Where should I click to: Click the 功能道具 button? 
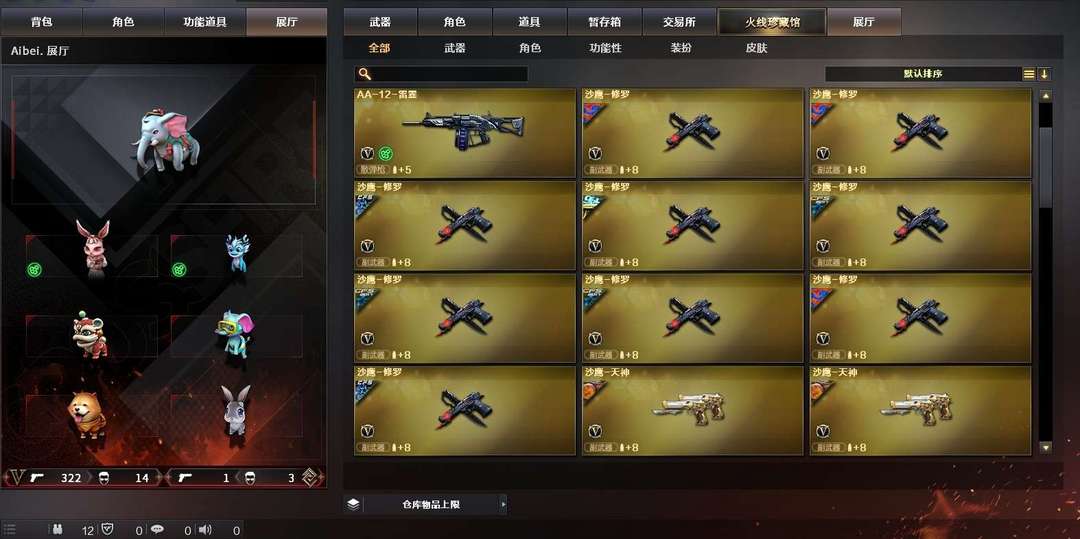point(205,22)
